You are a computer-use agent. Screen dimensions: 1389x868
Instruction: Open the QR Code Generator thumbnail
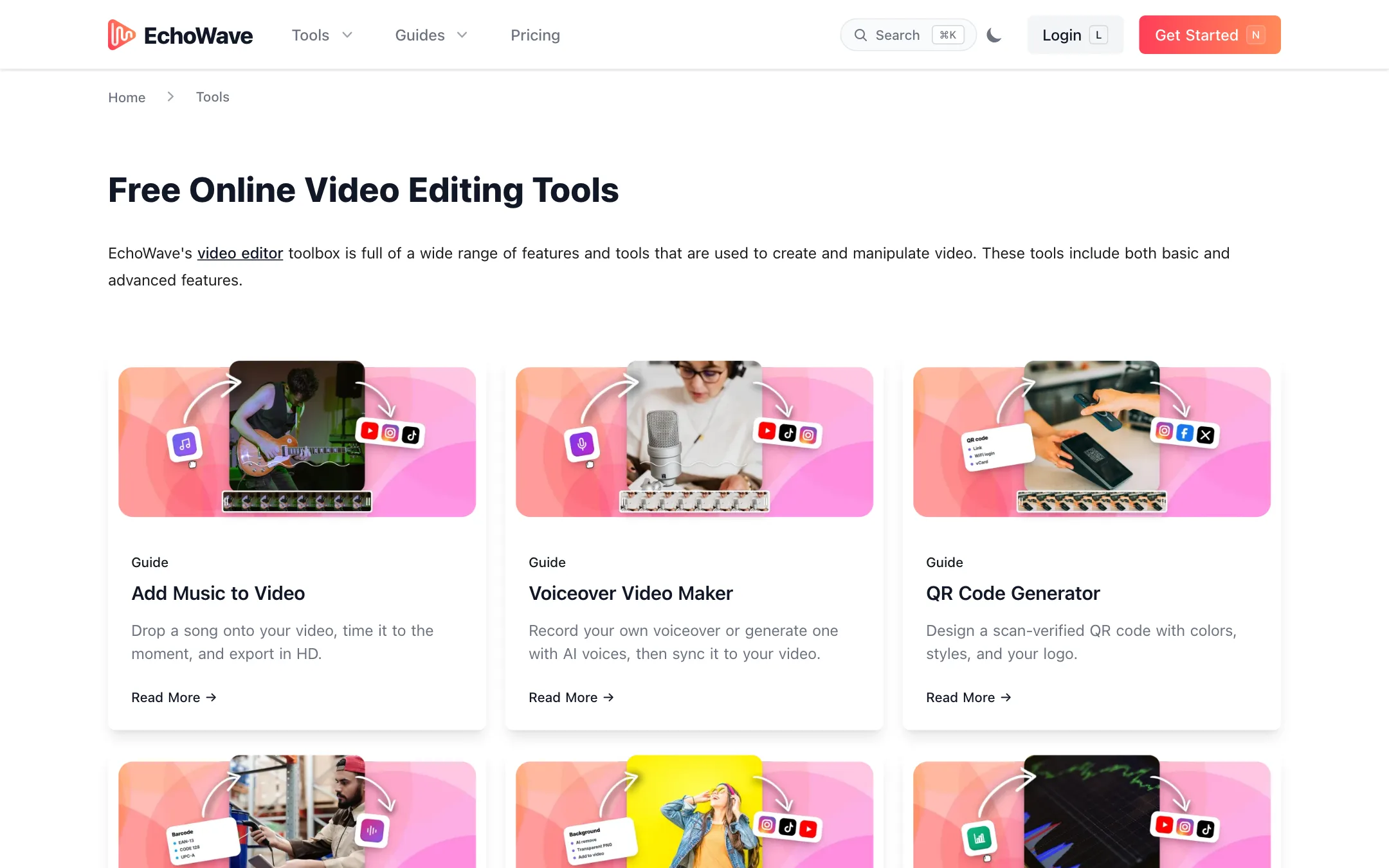tap(1092, 439)
